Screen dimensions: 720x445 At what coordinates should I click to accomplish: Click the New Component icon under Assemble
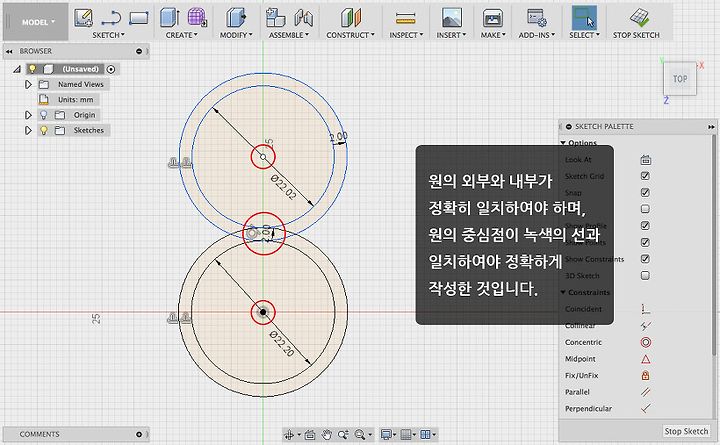[276, 18]
